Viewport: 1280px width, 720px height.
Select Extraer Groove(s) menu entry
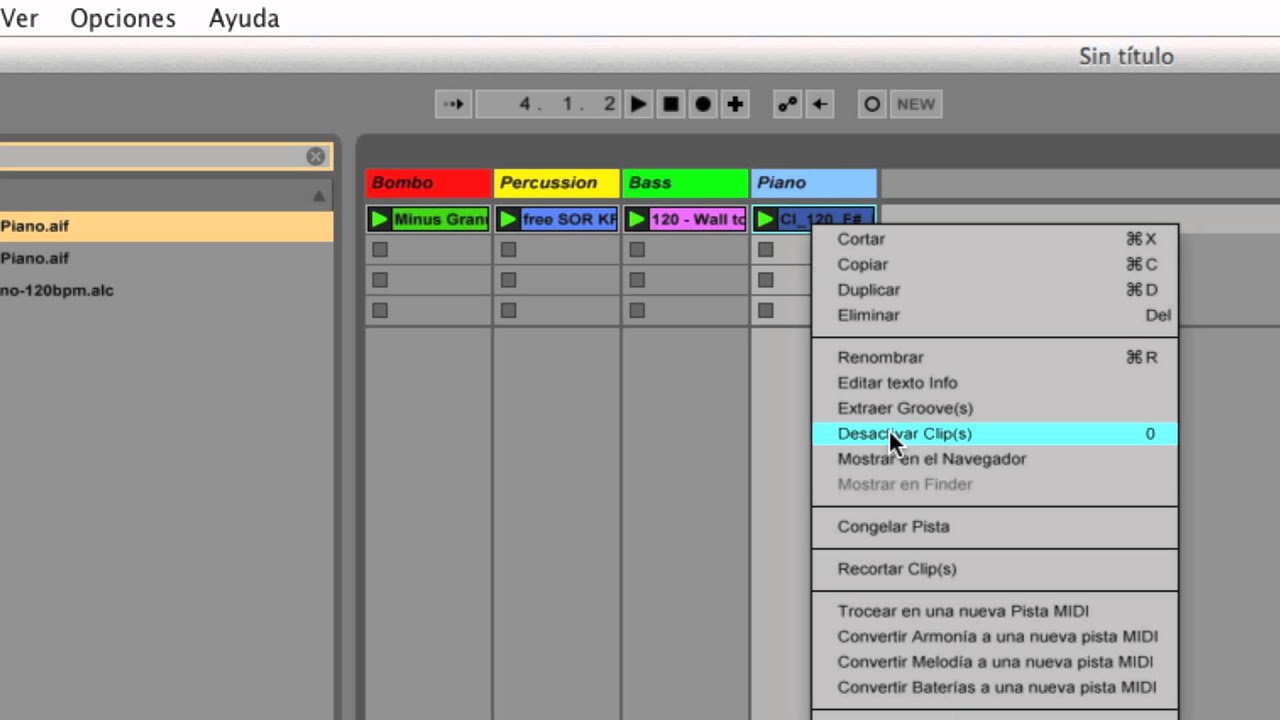point(994,408)
